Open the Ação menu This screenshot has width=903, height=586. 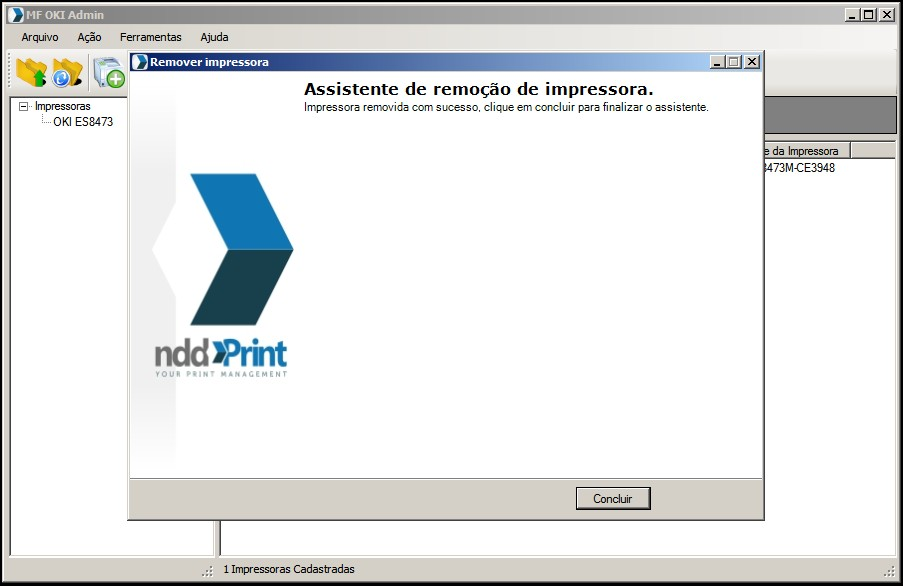pos(89,37)
